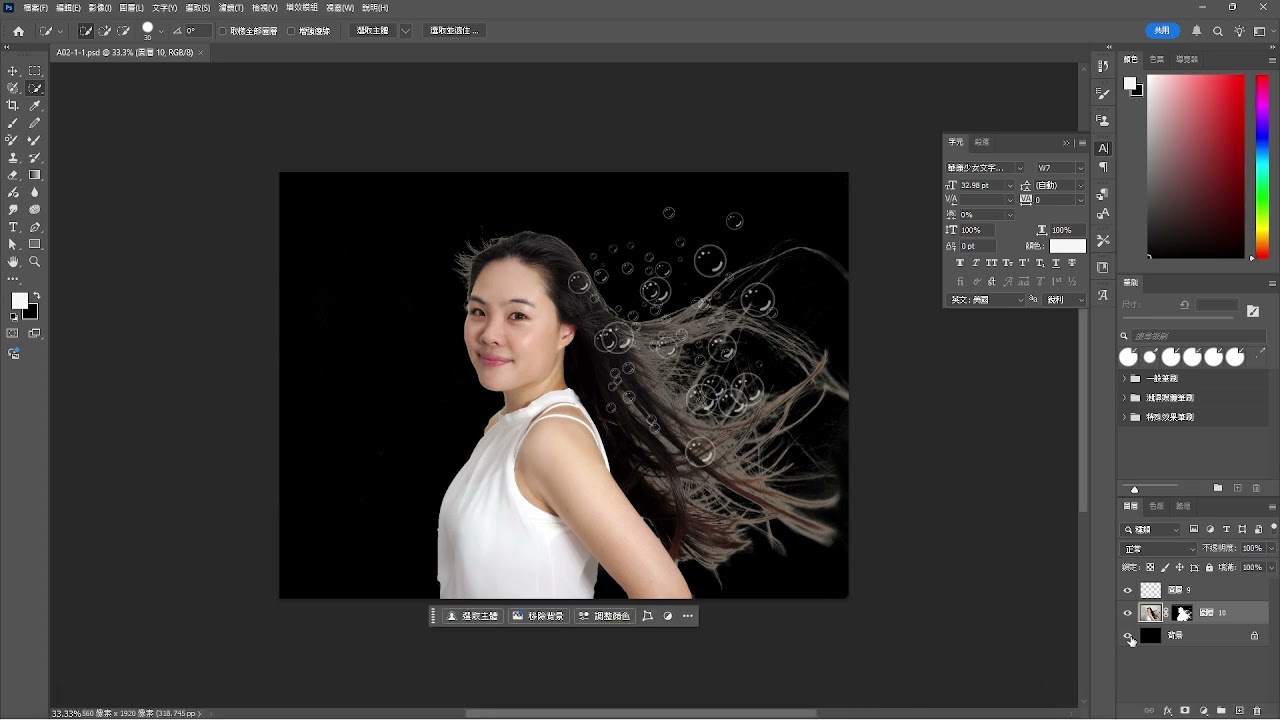1280x720 pixels.
Task: Toggle visibility of layer 10
Action: pos(1128,613)
